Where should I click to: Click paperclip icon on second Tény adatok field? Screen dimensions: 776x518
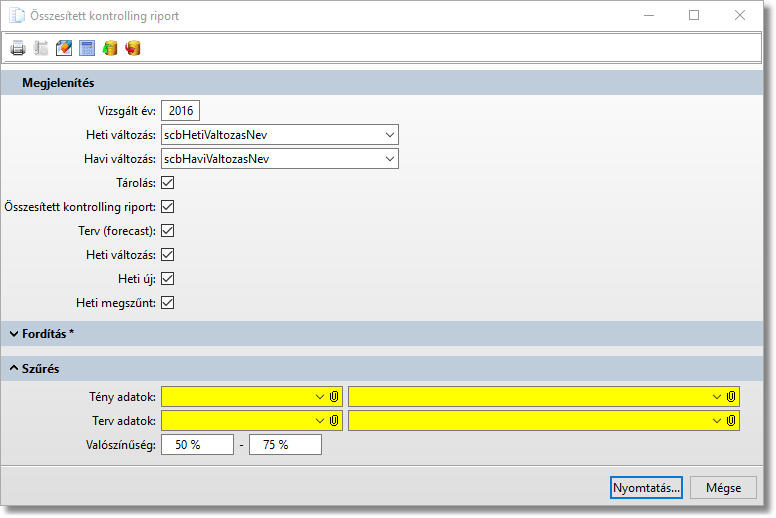coord(731,397)
